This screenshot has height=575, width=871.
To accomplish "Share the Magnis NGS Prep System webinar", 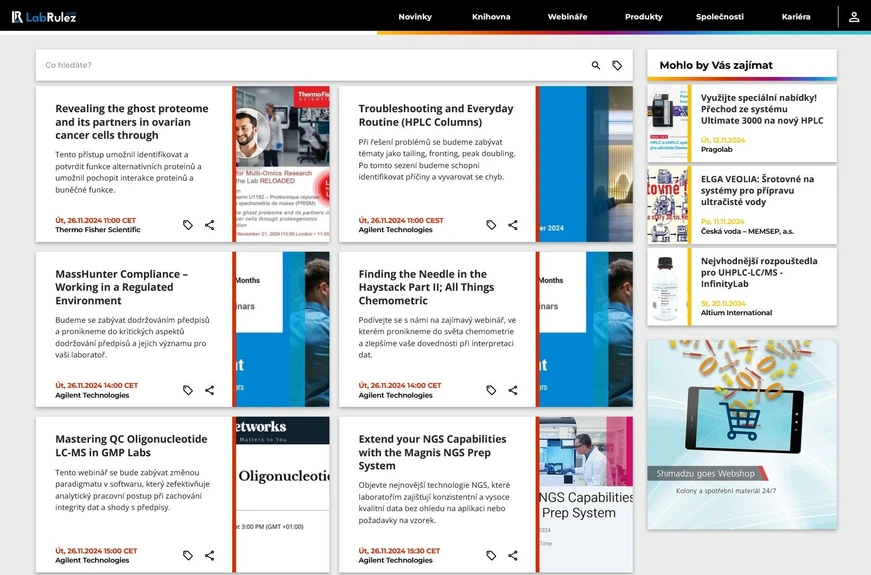I will 513,555.
